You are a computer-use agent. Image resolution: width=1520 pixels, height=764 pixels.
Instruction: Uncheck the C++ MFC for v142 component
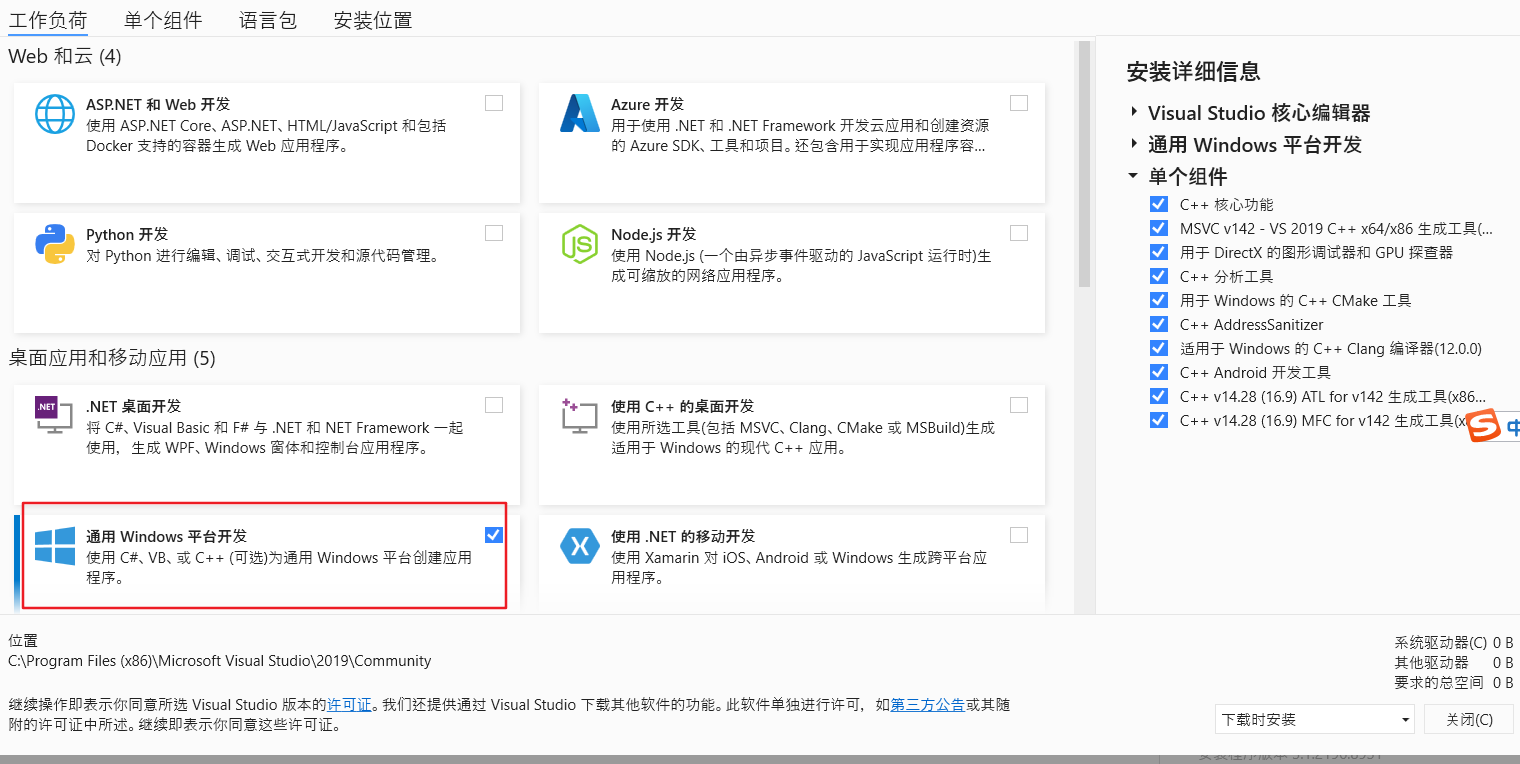click(1159, 420)
